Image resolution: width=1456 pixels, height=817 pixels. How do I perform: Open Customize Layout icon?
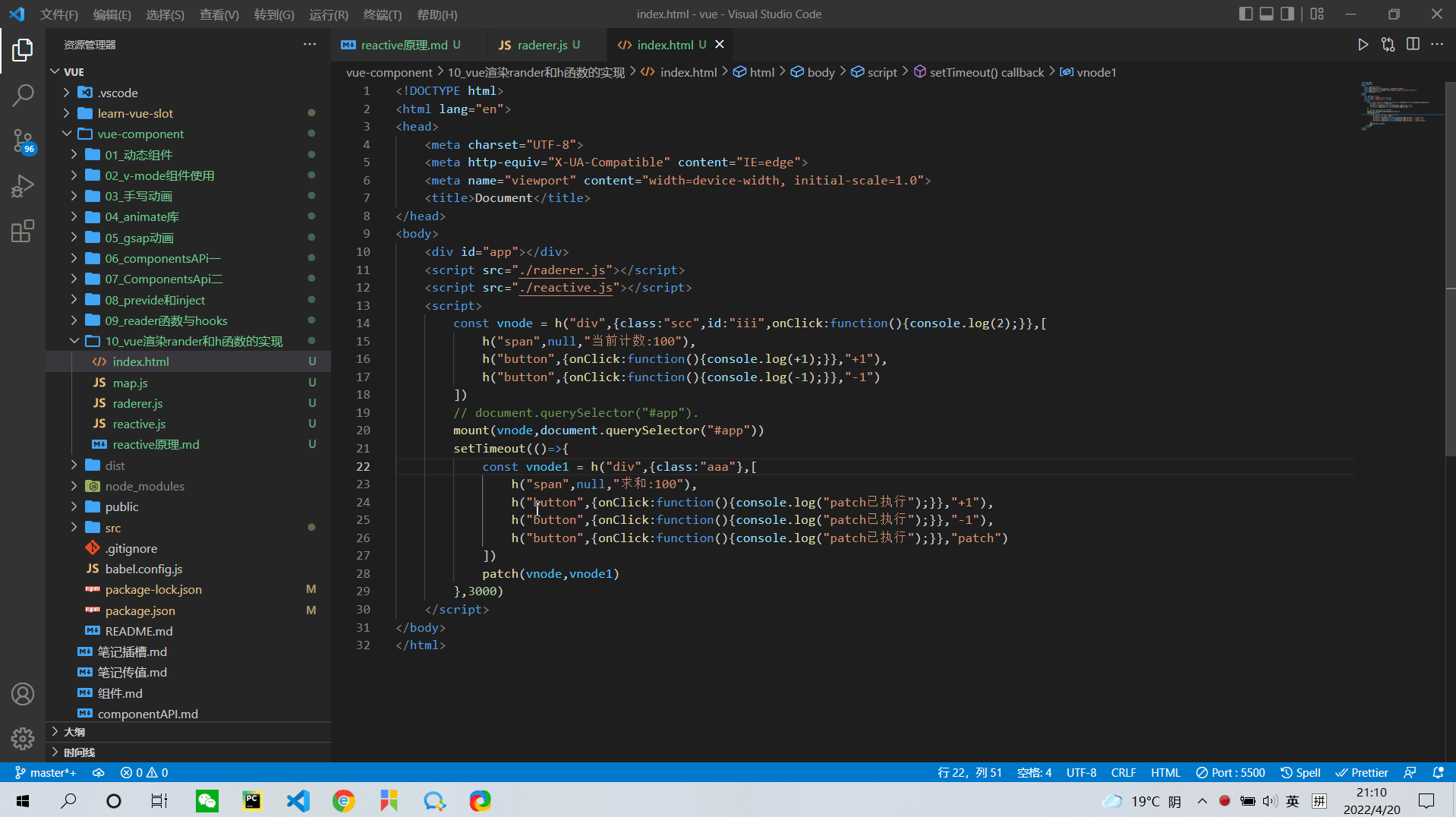click(x=1317, y=14)
